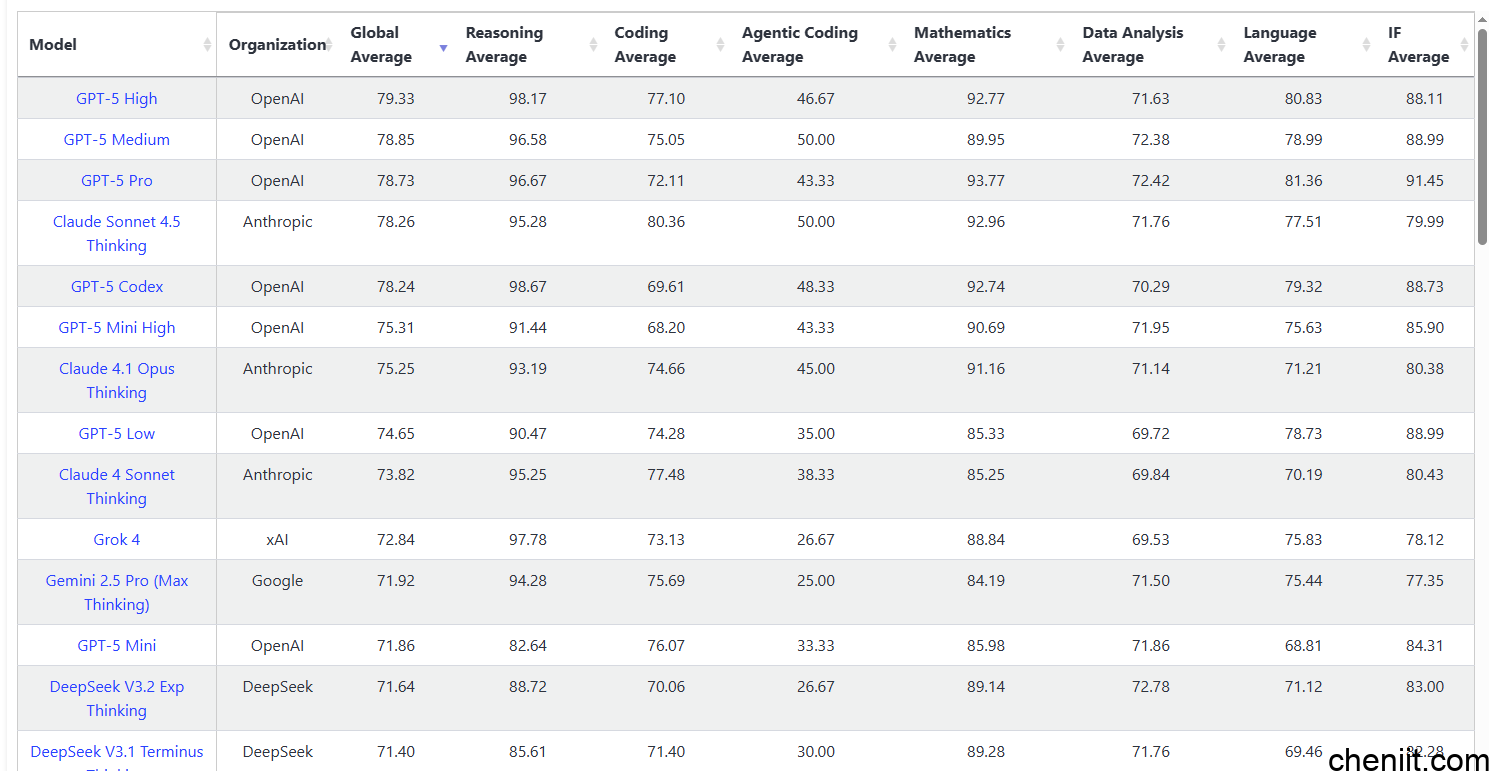Click sort arrows in Coding Average header
This screenshot has width=1489, height=771.
[x=720, y=45]
